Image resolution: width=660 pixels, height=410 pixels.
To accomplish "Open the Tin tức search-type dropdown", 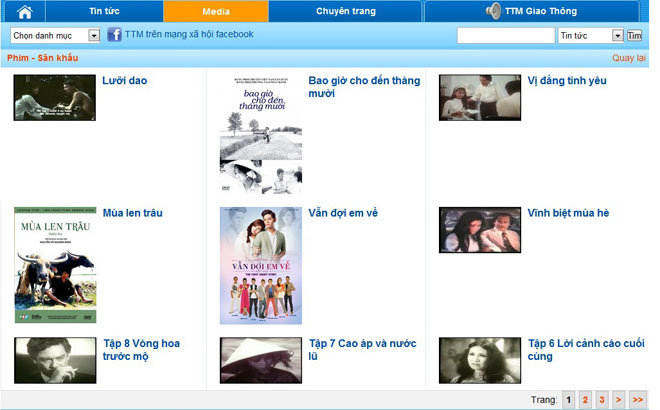I will pyautogui.click(x=591, y=36).
